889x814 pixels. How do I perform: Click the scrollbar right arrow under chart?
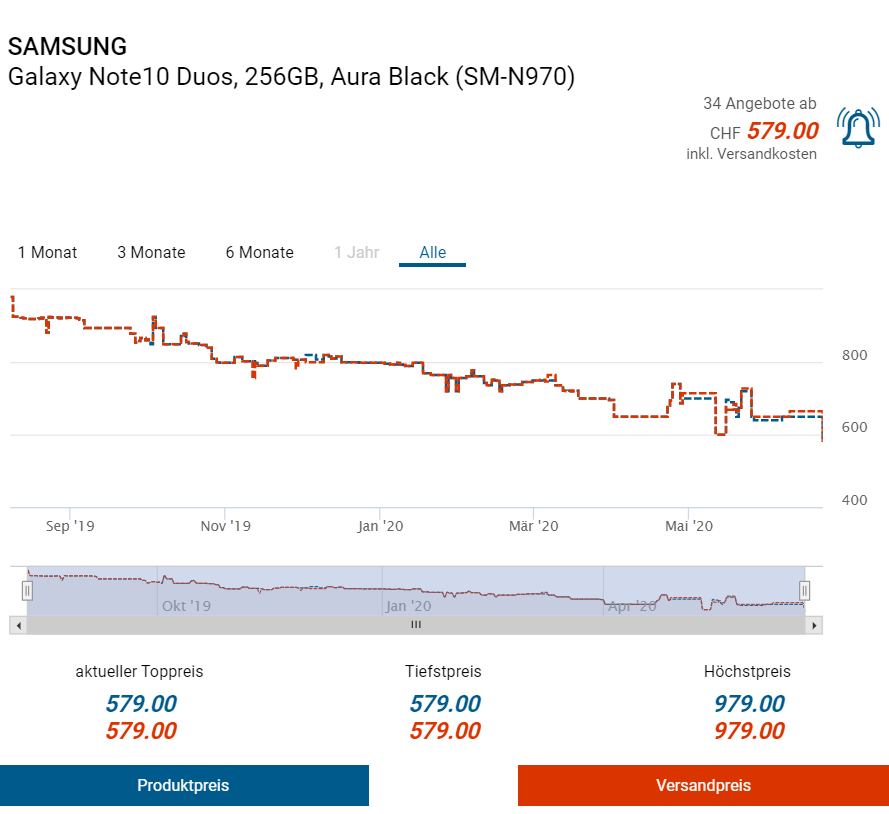815,625
